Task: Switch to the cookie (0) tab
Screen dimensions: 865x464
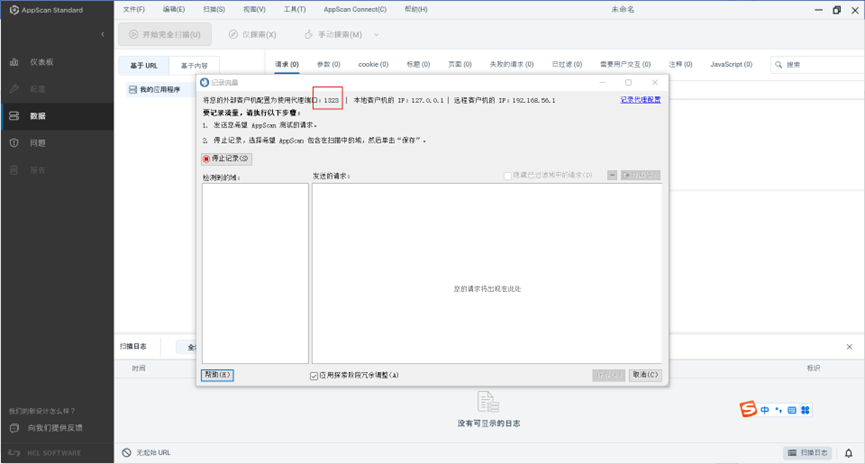Action: (373, 65)
